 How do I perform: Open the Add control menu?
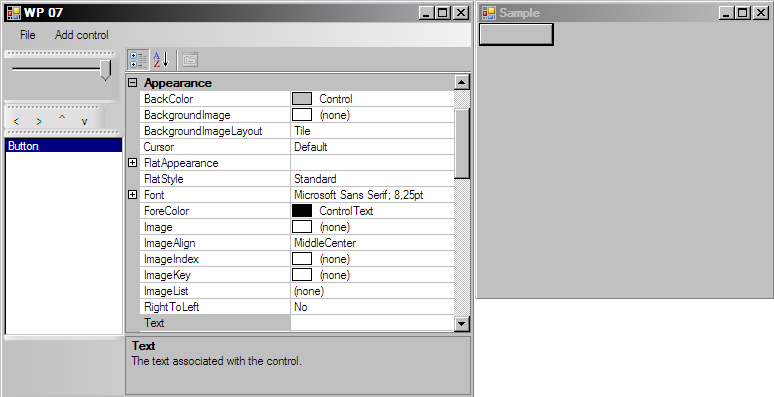[x=81, y=35]
